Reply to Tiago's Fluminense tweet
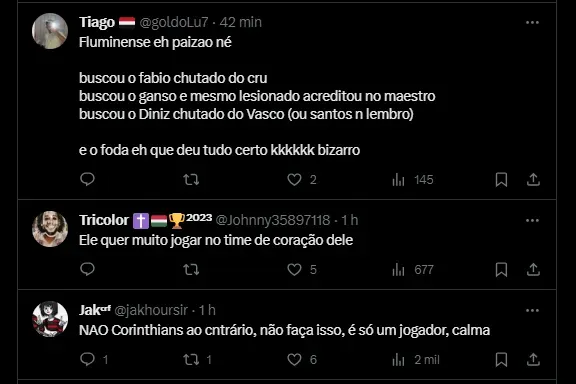The width and height of the screenshot is (576, 384). tap(87, 179)
